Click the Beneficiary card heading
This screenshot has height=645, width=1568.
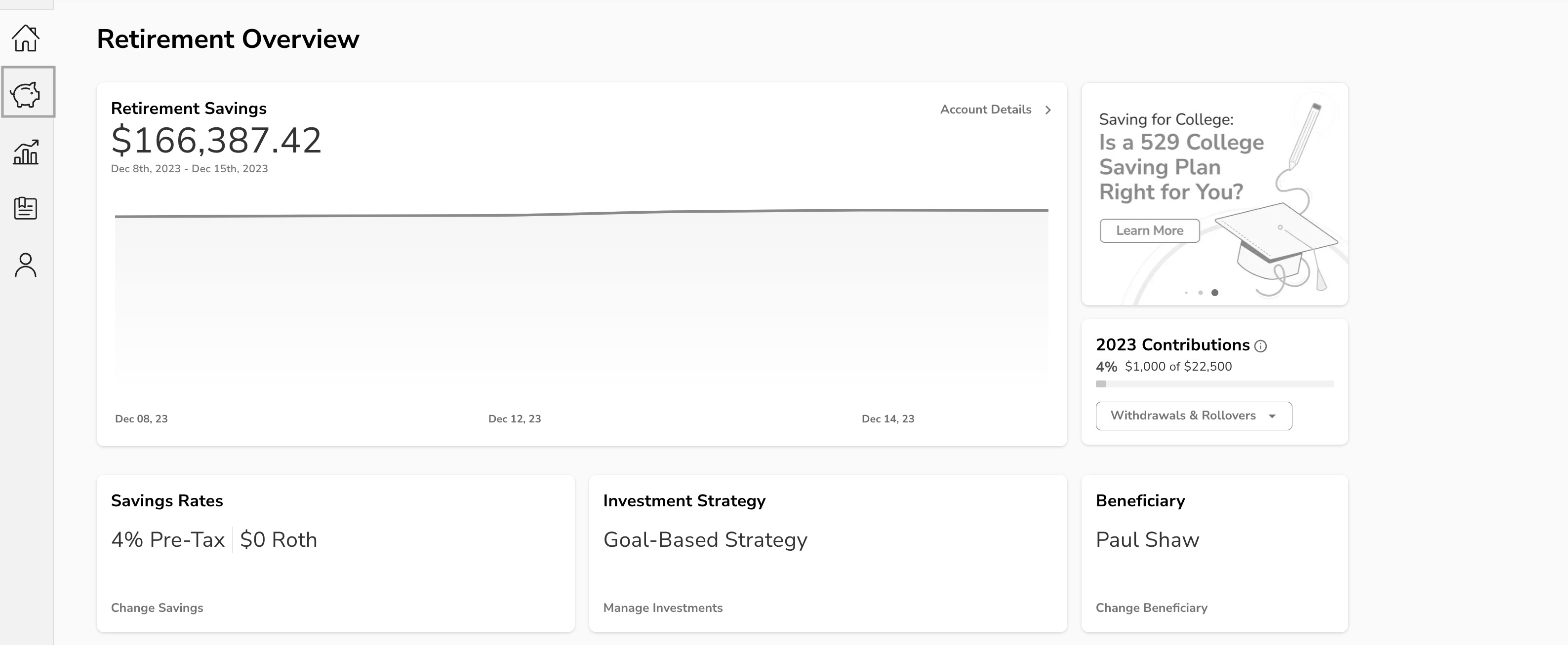[x=1140, y=501]
